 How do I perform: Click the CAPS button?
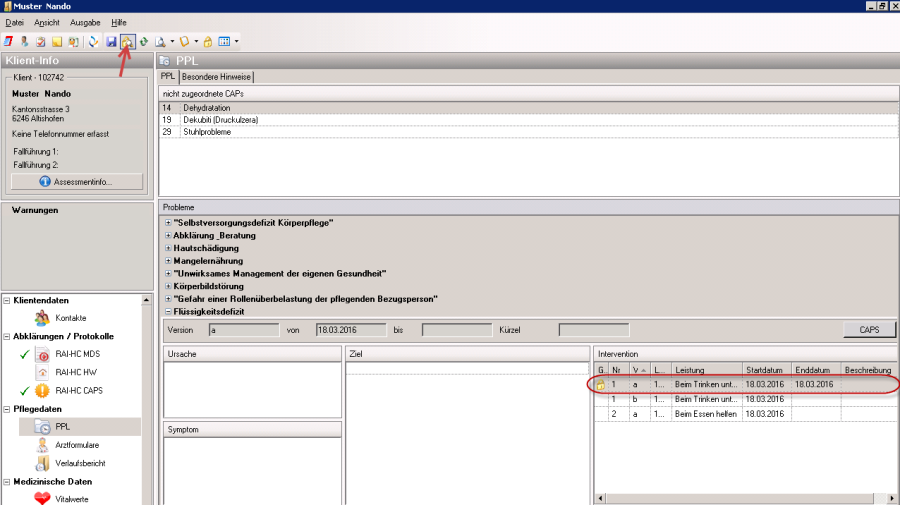click(x=869, y=330)
